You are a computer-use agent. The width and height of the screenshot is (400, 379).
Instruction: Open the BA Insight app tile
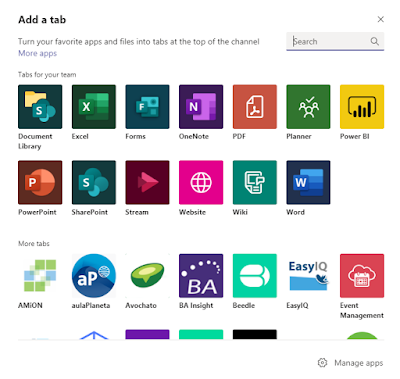201,276
